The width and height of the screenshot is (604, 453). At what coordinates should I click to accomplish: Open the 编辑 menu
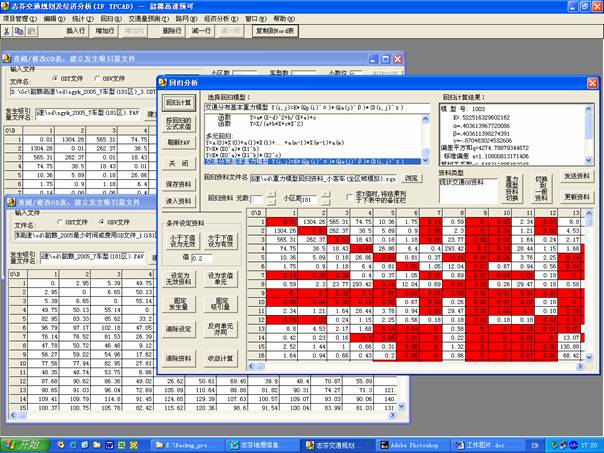(54, 18)
